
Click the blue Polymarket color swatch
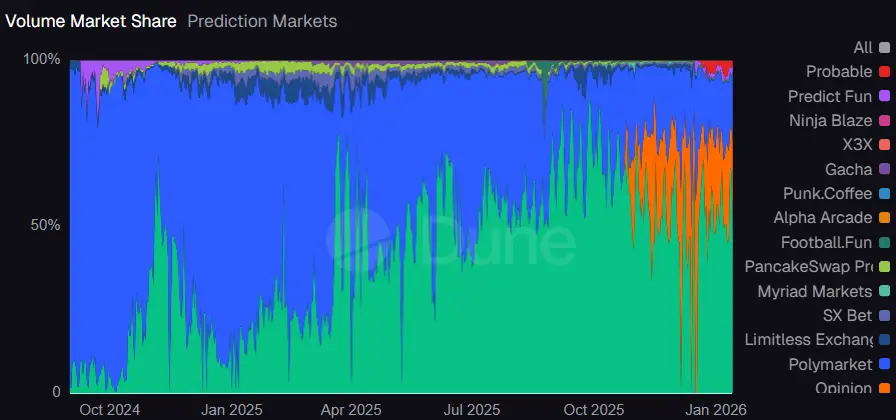coord(885,365)
